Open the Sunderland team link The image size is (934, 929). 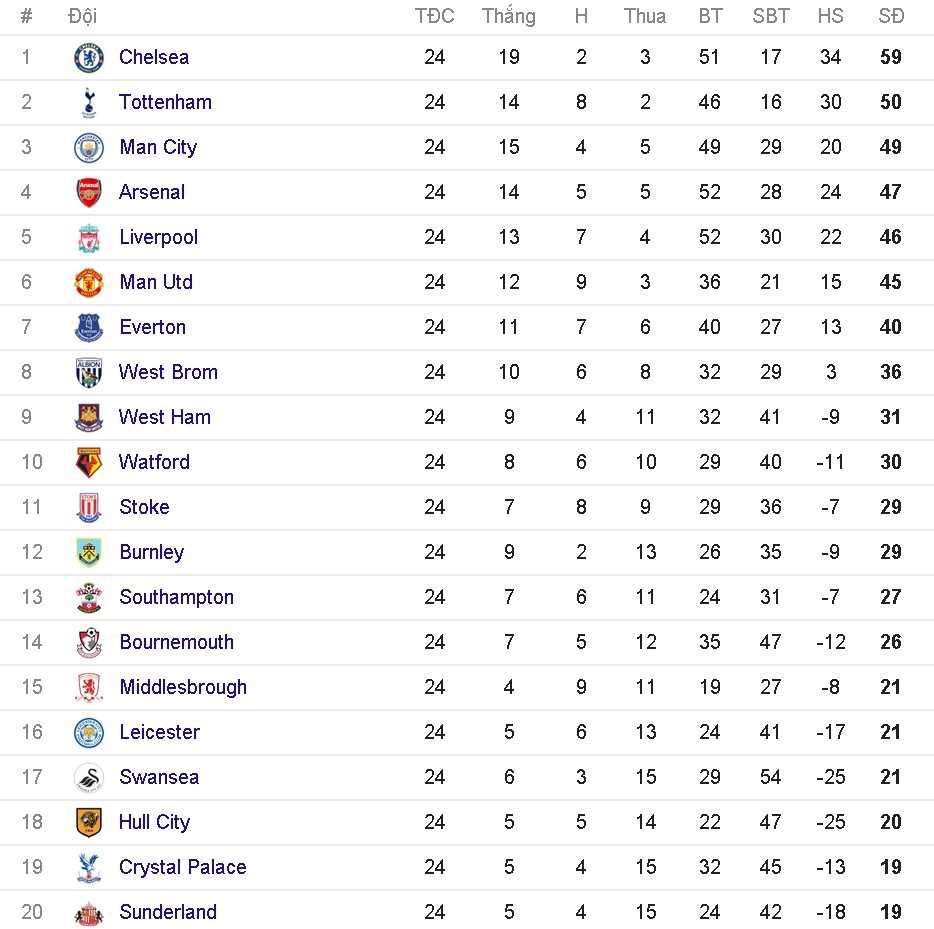pos(168,912)
